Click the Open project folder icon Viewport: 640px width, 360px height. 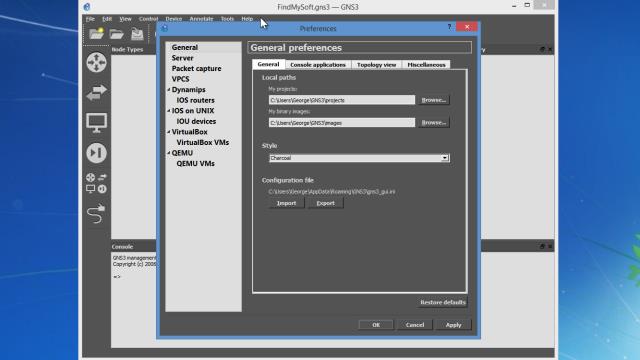click(116, 34)
